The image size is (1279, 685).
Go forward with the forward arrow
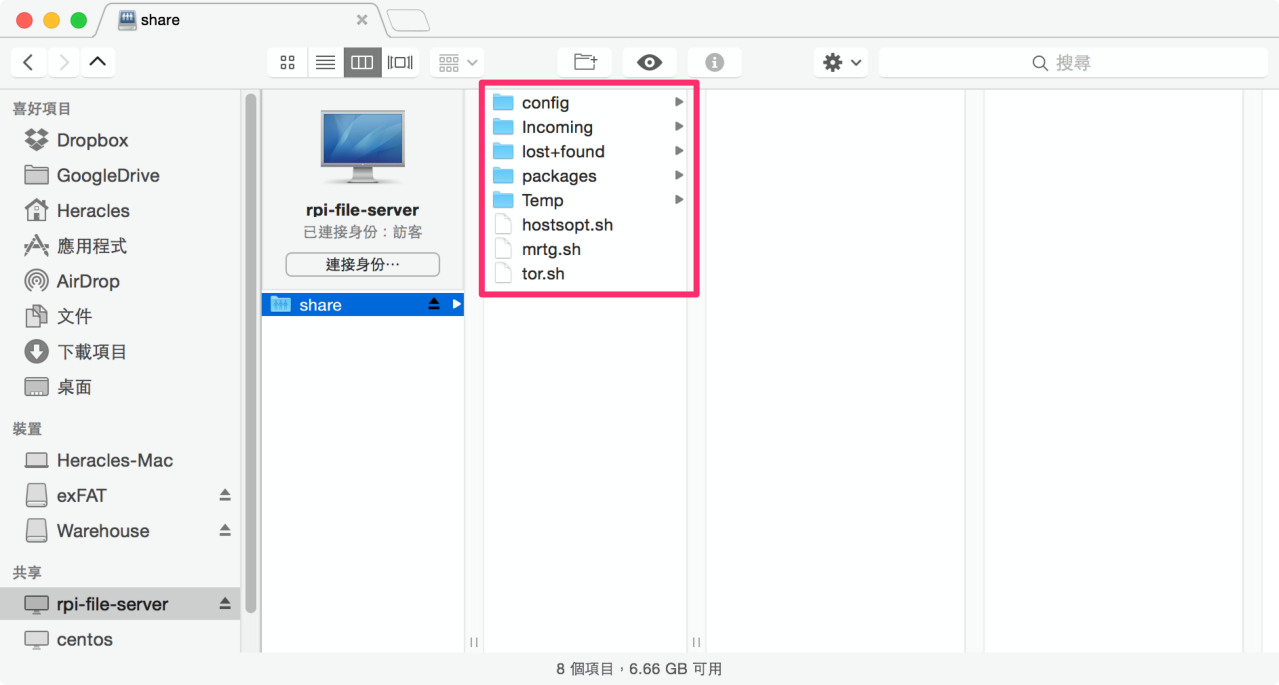click(x=63, y=62)
